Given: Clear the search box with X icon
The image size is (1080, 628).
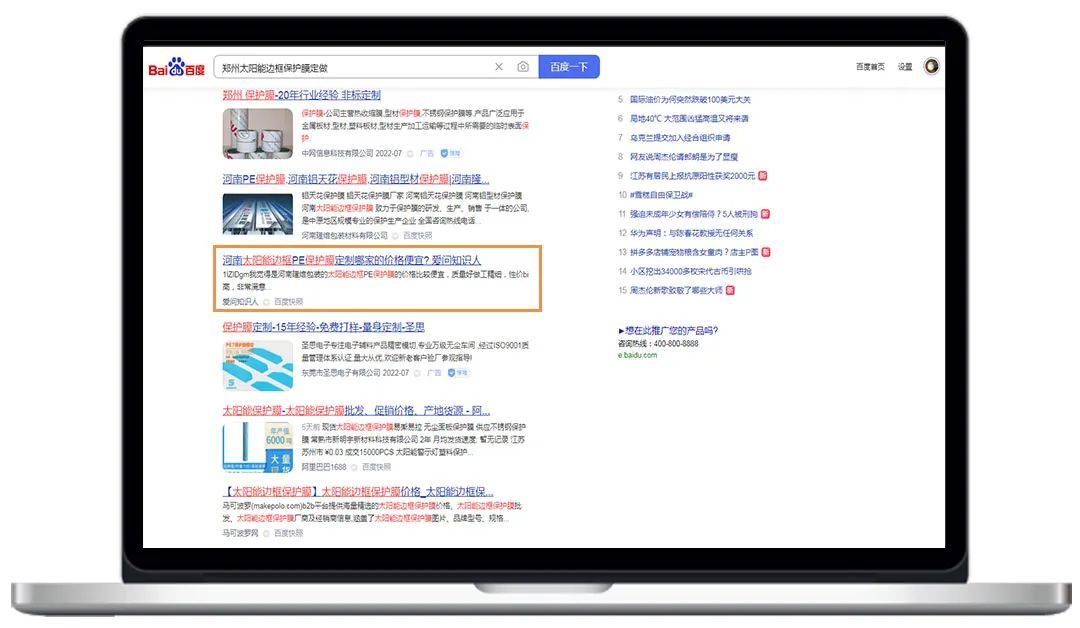Looking at the screenshot, I should (x=499, y=67).
